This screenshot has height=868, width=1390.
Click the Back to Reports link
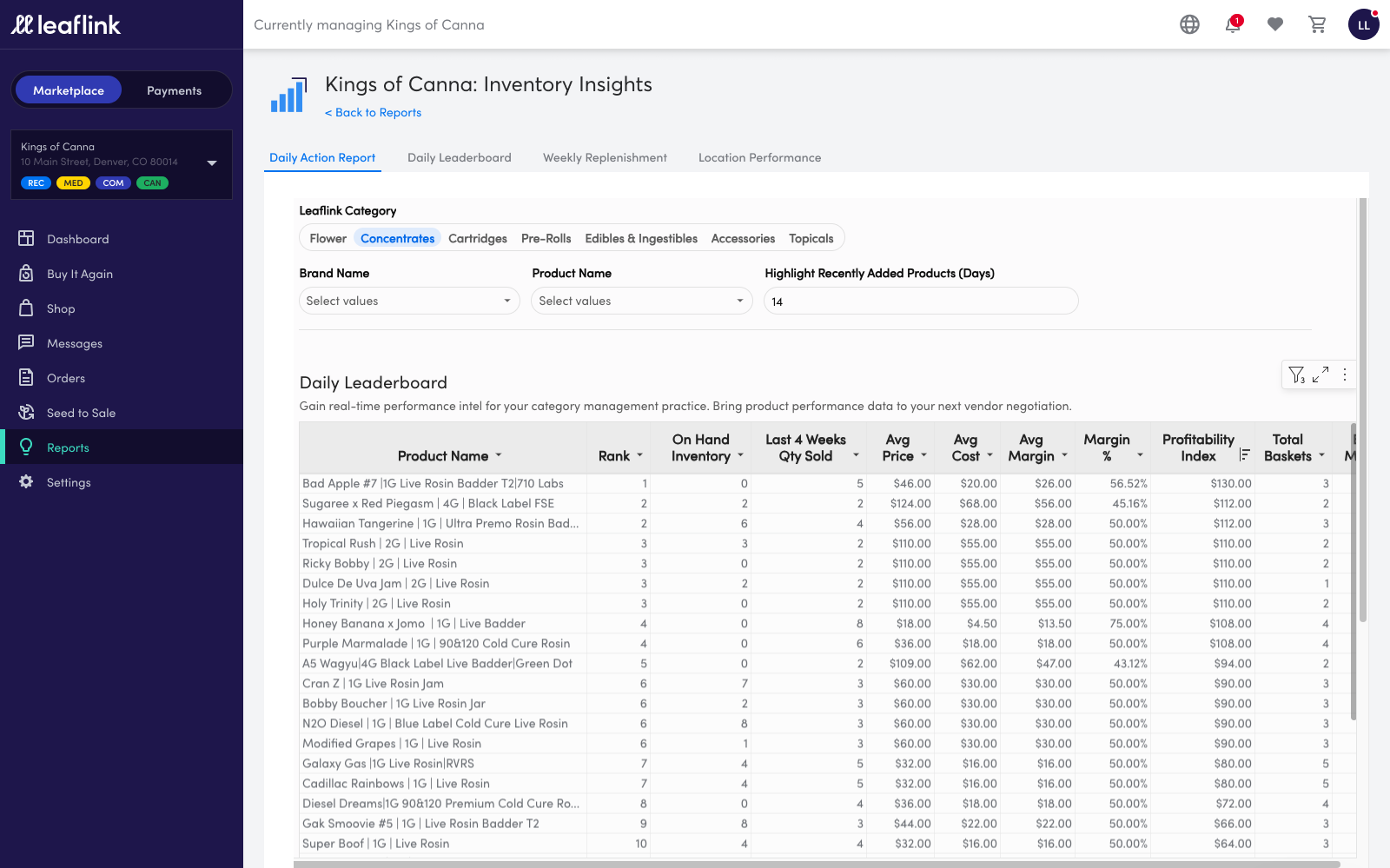373,113
